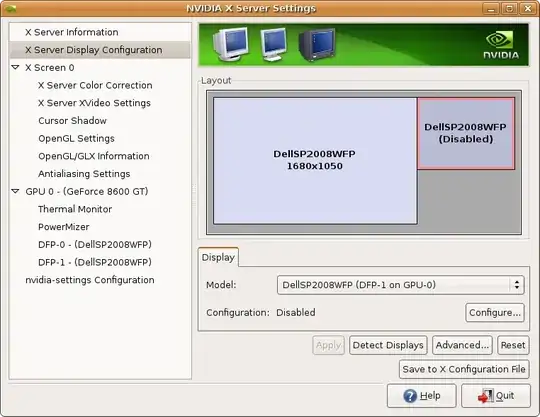Select DFP-0 - (DellSP2008WFP) entry
The height and width of the screenshot is (417, 540).
pos(95,244)
